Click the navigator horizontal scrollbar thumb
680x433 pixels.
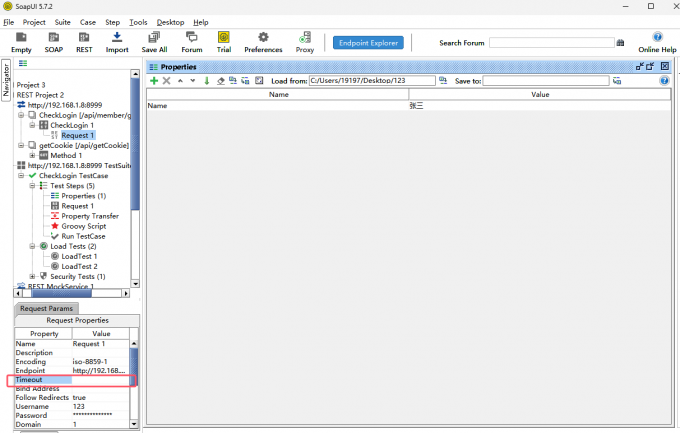(62, 293)
